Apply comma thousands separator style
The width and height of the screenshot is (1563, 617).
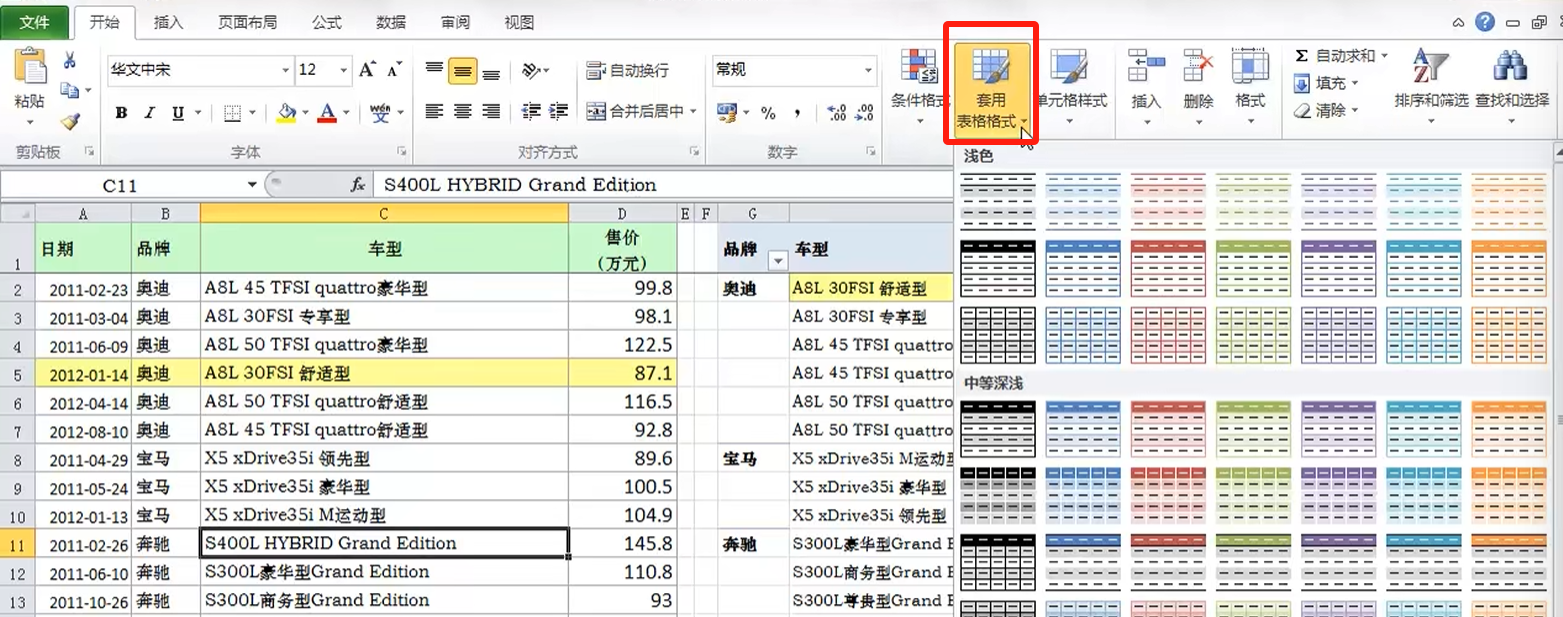click(798, 113)
